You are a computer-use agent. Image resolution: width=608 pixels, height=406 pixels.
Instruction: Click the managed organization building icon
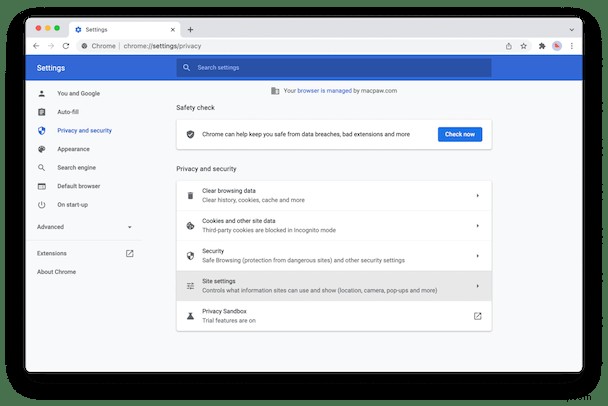(x=275, y=91)
